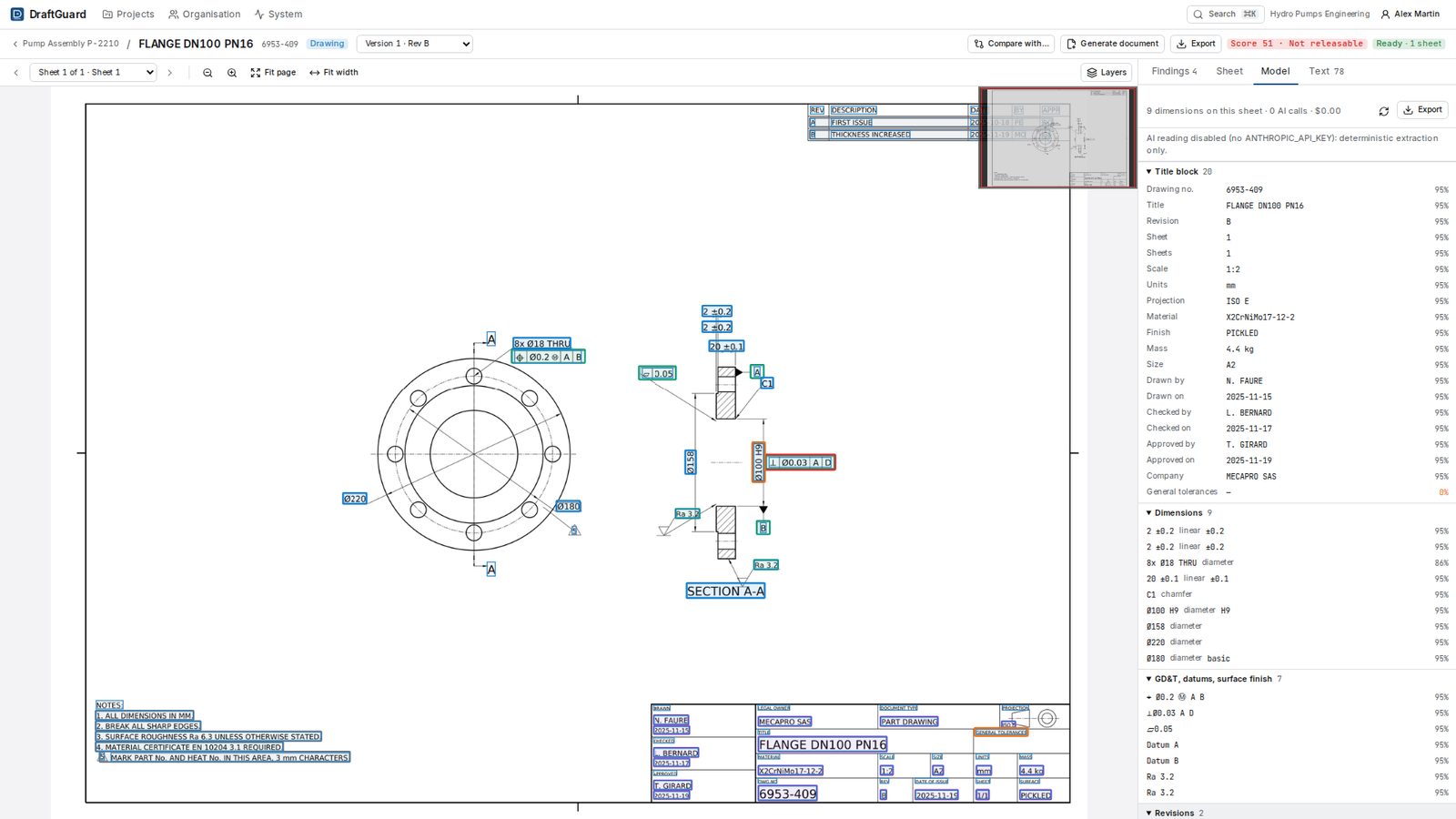
Task: Select the Datum B row
Action: pos(1297,761)
